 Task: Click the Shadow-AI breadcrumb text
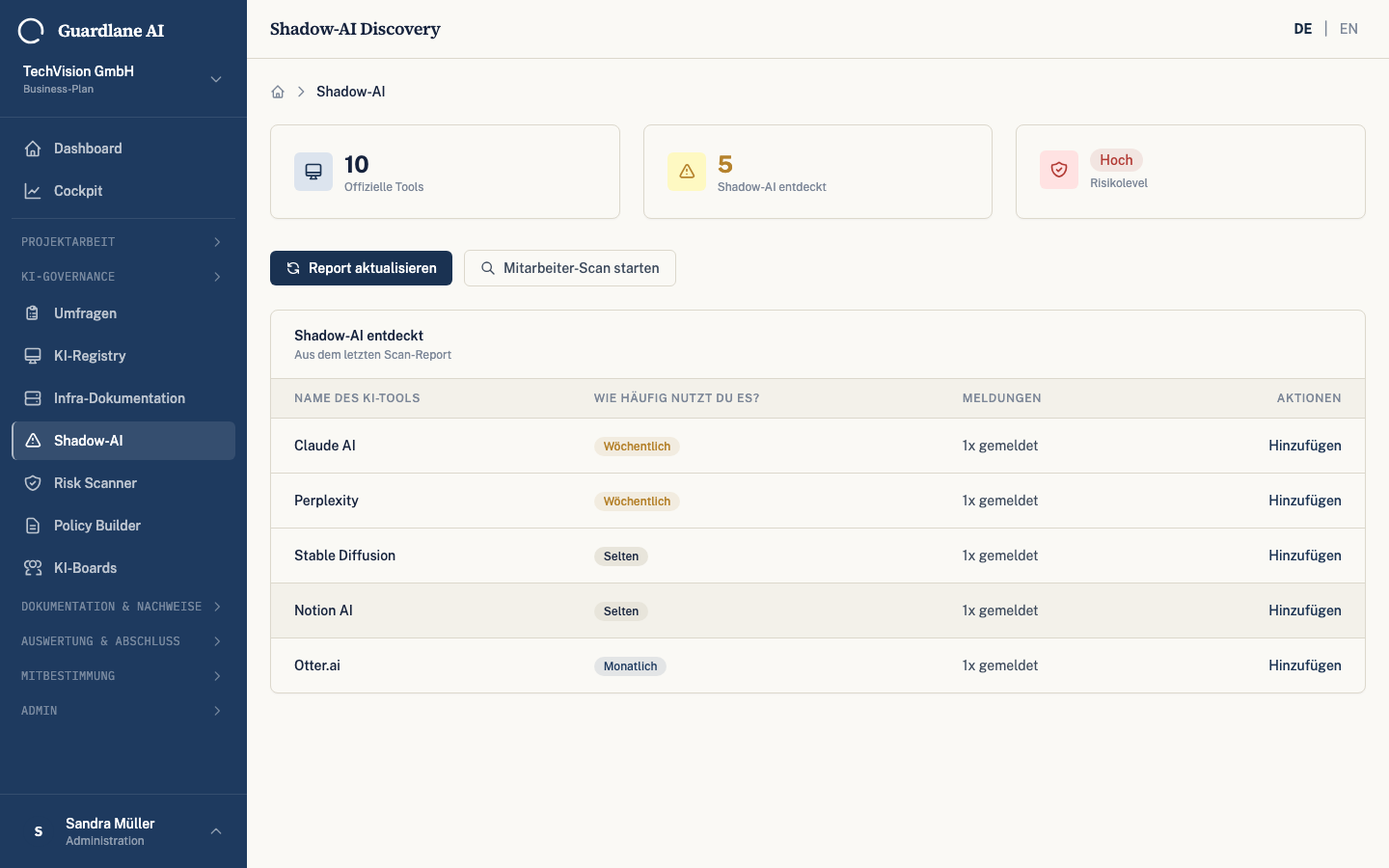tap(351, 92)
